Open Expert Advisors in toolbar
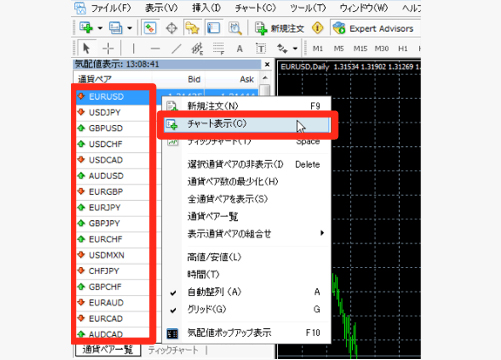This screenshot has height=360, width=501. [x=373, y=28]
